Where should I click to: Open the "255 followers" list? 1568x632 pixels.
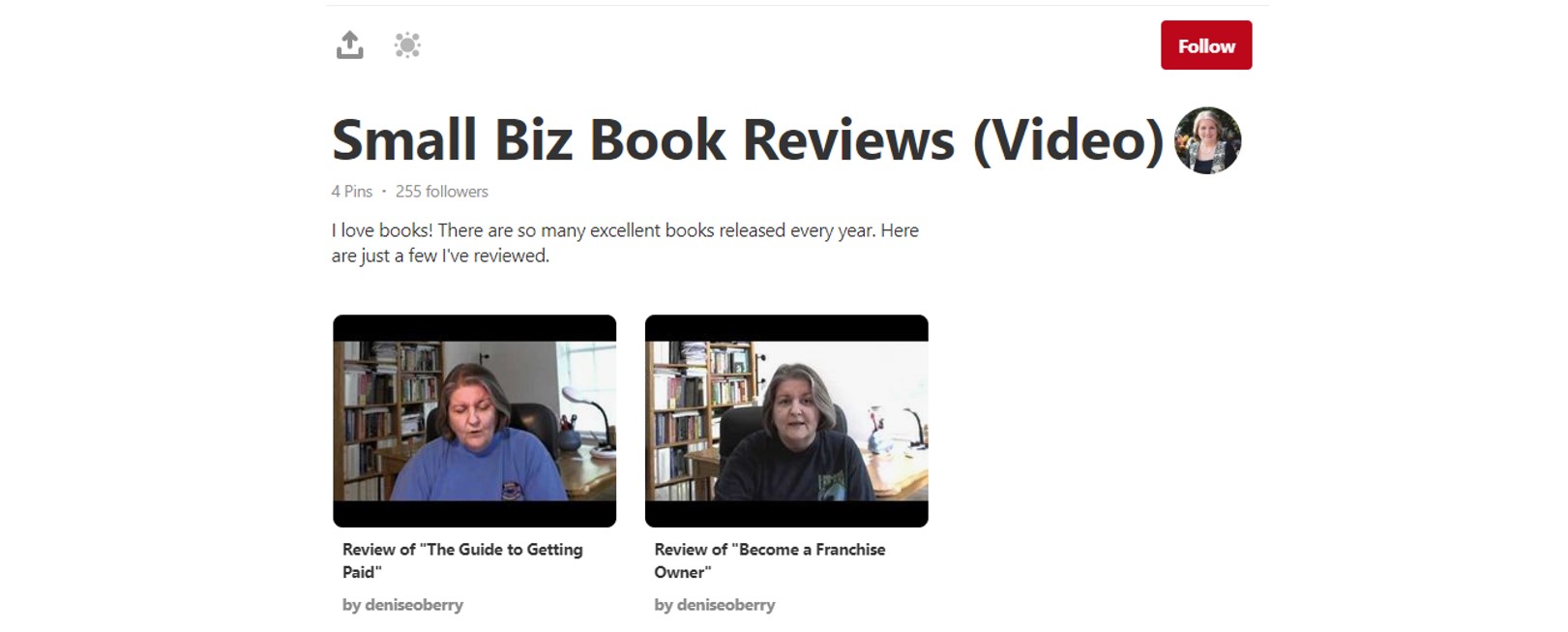pos(442,192)
